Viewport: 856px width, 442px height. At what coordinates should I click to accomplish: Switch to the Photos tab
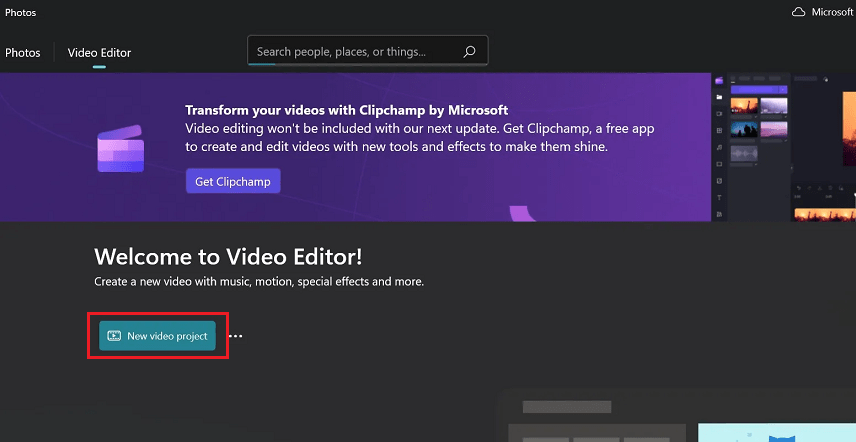[23, 53]
